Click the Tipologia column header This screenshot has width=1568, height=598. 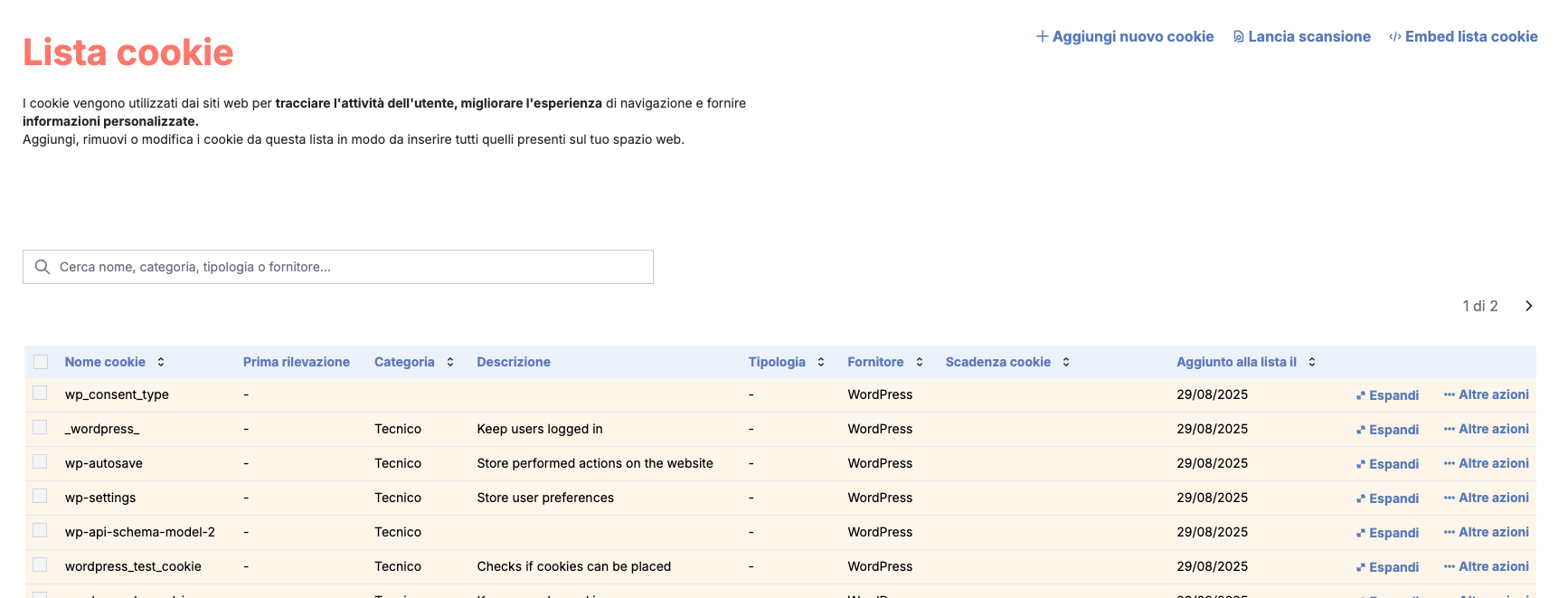tap(776, 362)
